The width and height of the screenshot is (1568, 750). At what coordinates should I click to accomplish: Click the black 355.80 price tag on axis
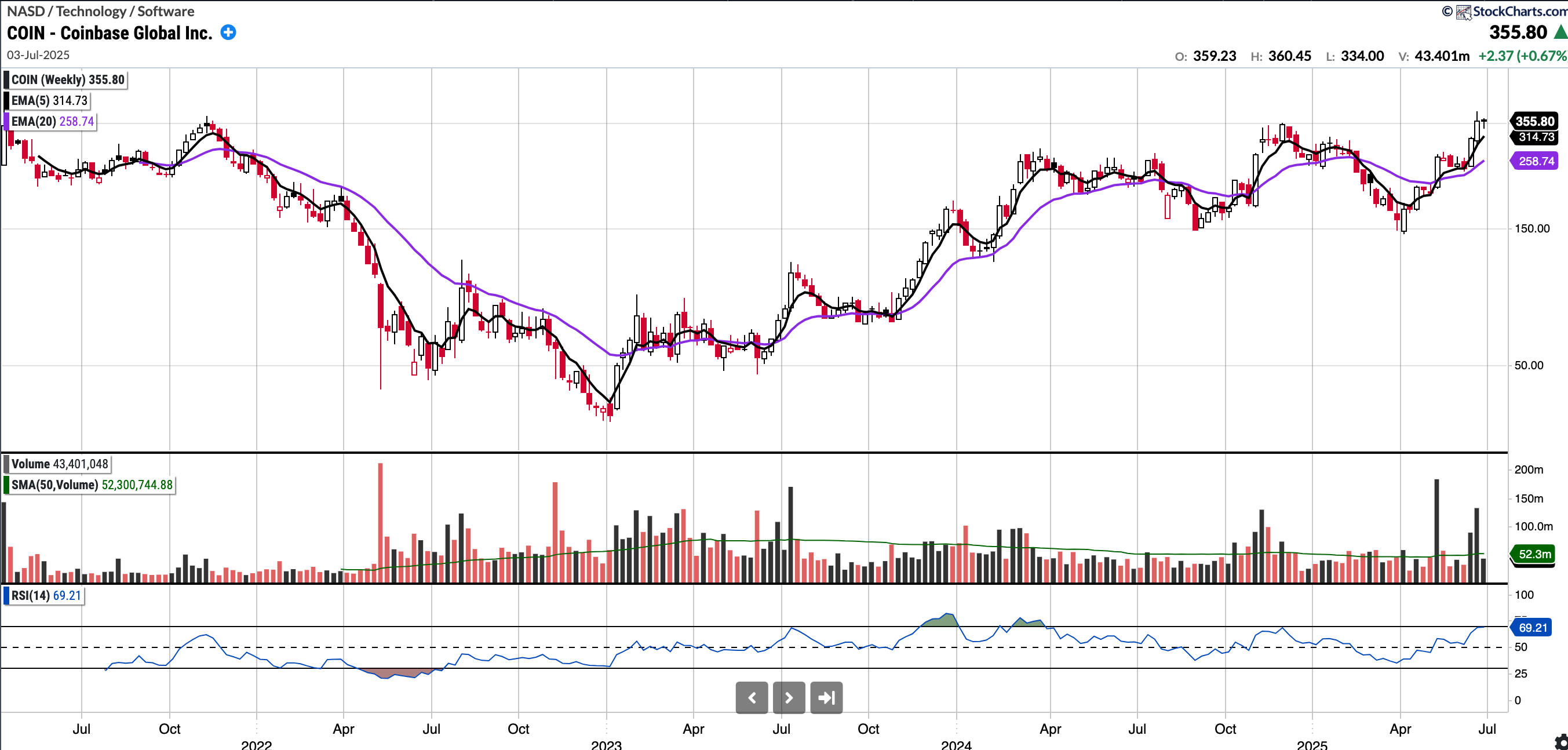click(1534, 121)
